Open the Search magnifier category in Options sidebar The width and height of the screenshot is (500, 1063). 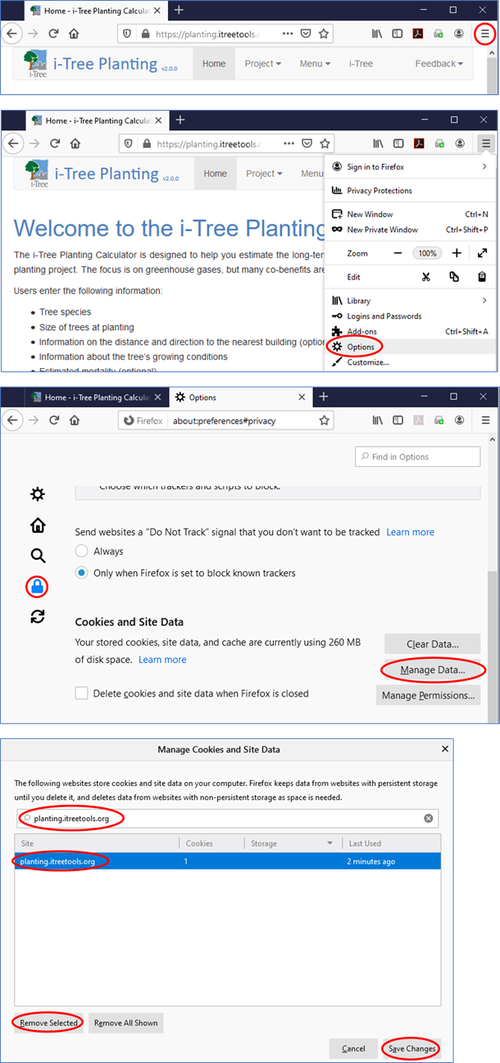click(38, 556)
